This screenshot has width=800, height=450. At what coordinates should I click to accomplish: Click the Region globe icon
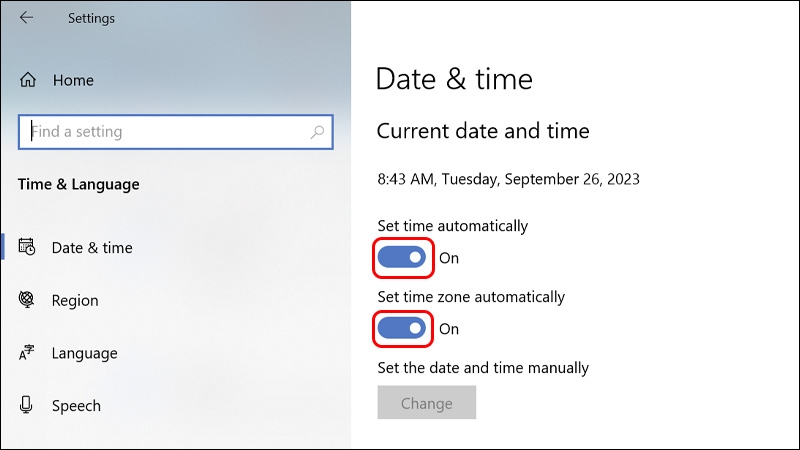27,300
